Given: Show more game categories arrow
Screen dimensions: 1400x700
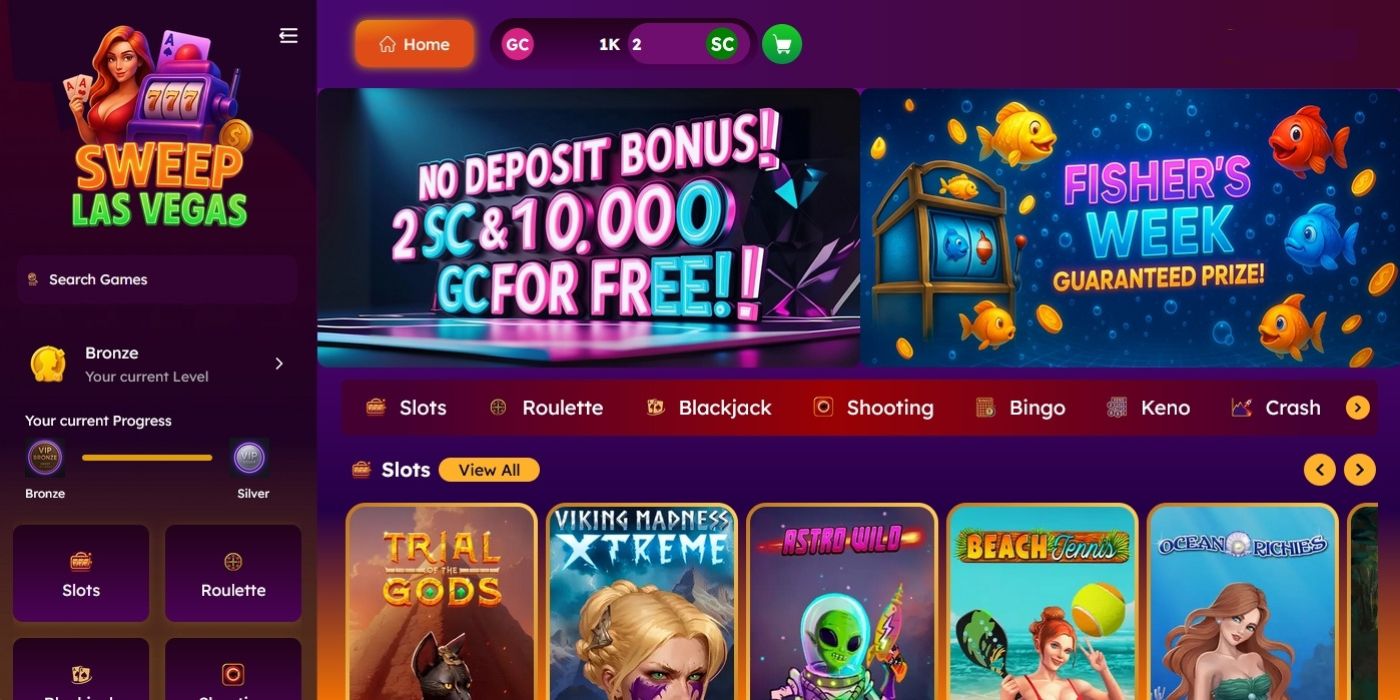Looking at the screenshot, I should coord(1357,408).
